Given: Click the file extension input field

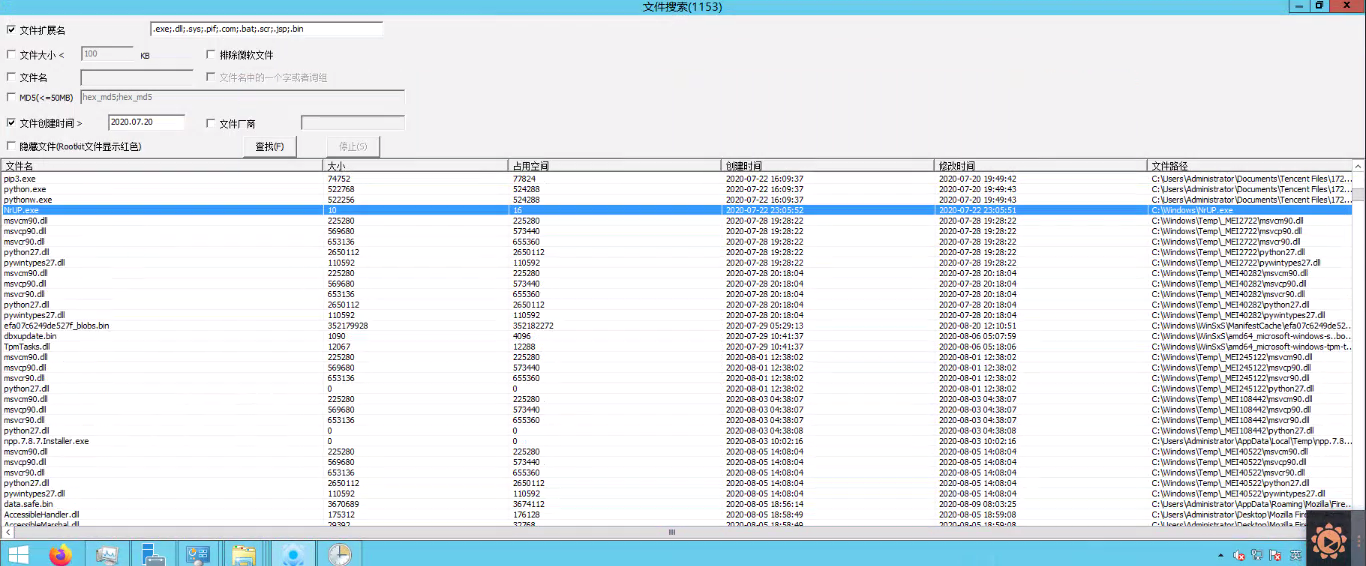Looking at the screenshot, I should pos(266,29).
